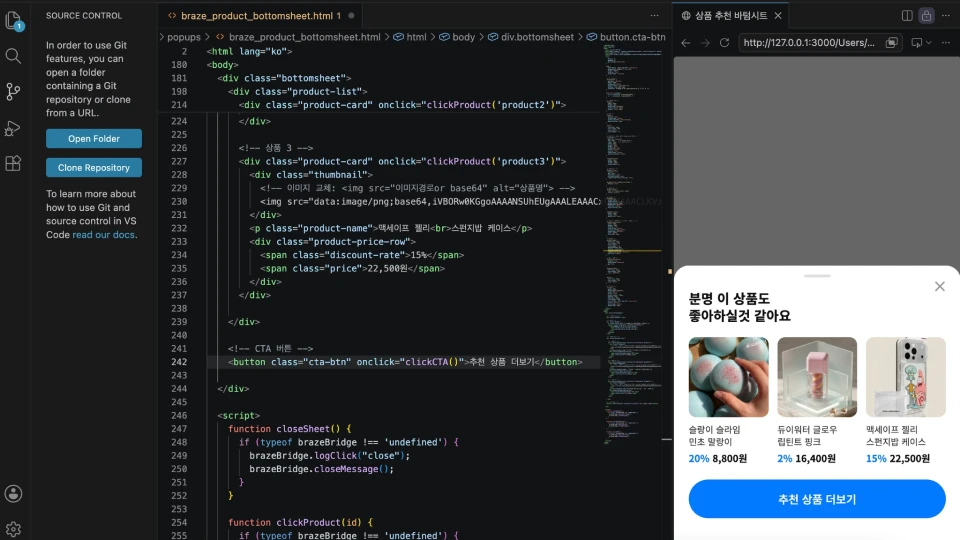Close the bottom sheet with X icon
Image resolution: width=960 pixels, height=540 pixels.
click(940, 287)
